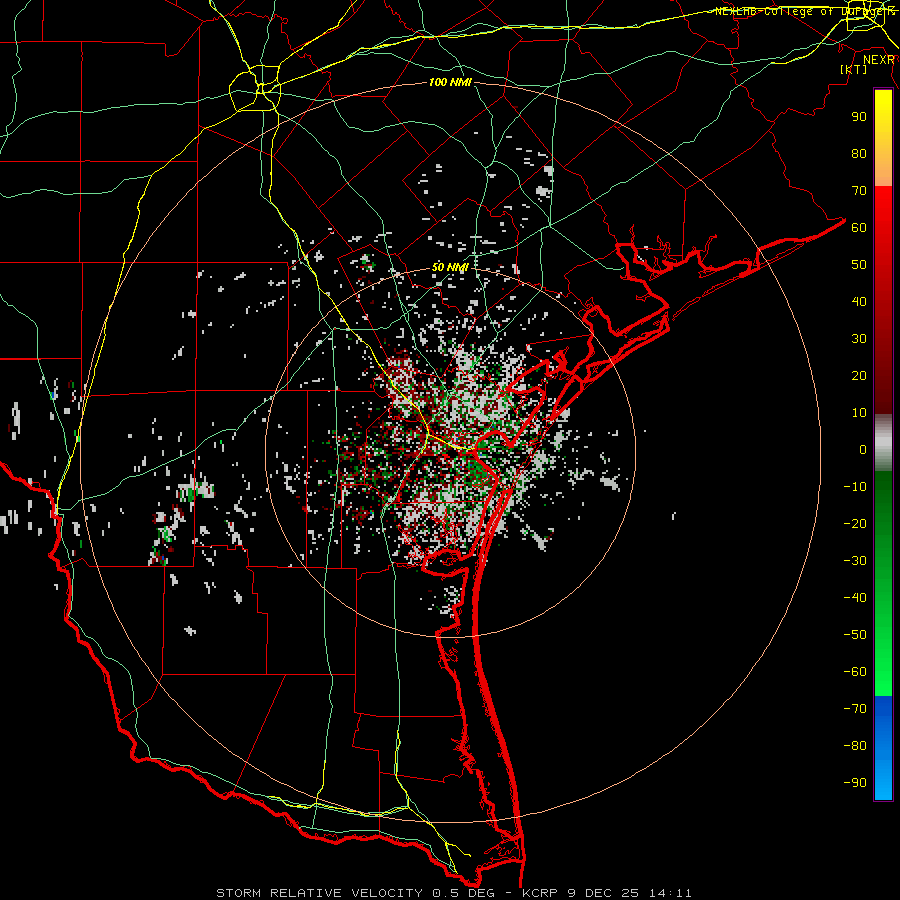Click the NEXLAB-College of DuPage credit text
Viewport: 900px width, 900px height.
click(804, 11)
